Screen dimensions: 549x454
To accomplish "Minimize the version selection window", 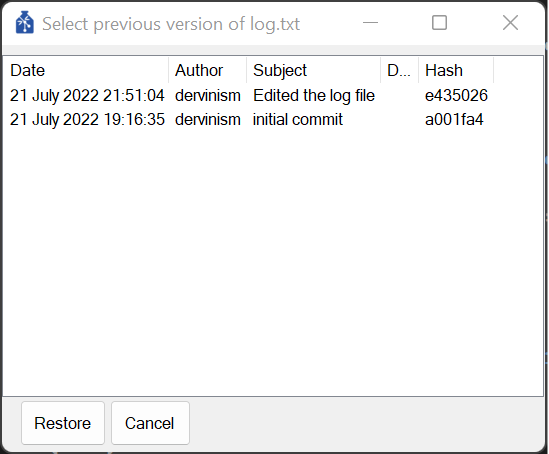I will [370, 23].
